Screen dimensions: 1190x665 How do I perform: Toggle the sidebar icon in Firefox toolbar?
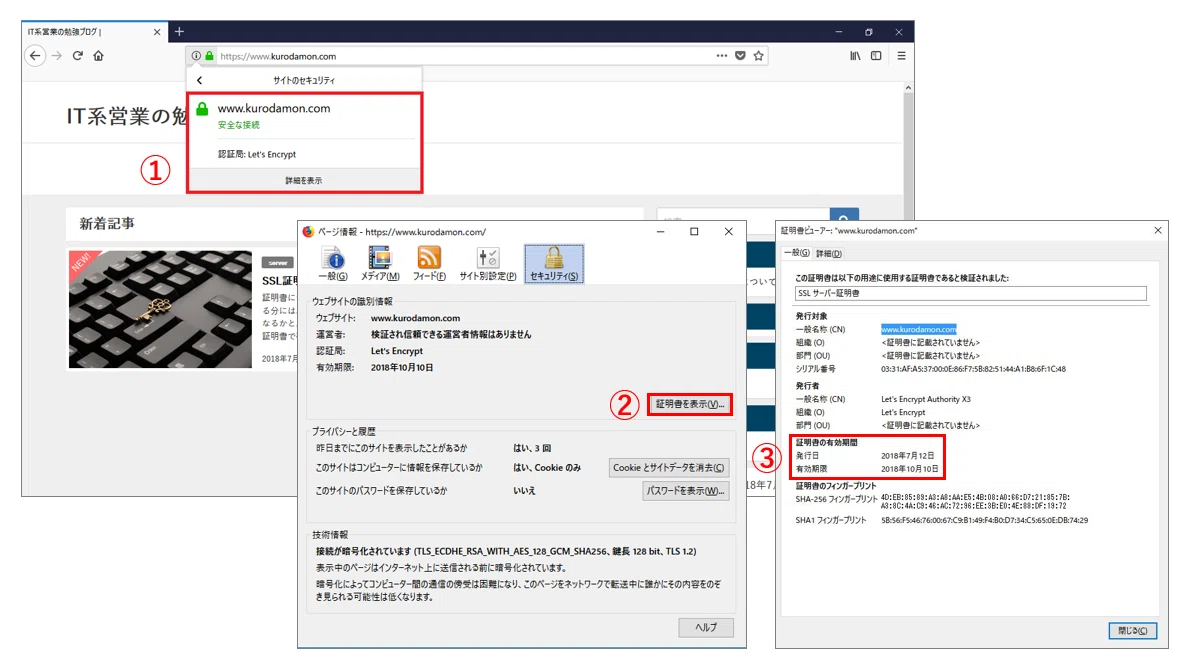(876, 55)
